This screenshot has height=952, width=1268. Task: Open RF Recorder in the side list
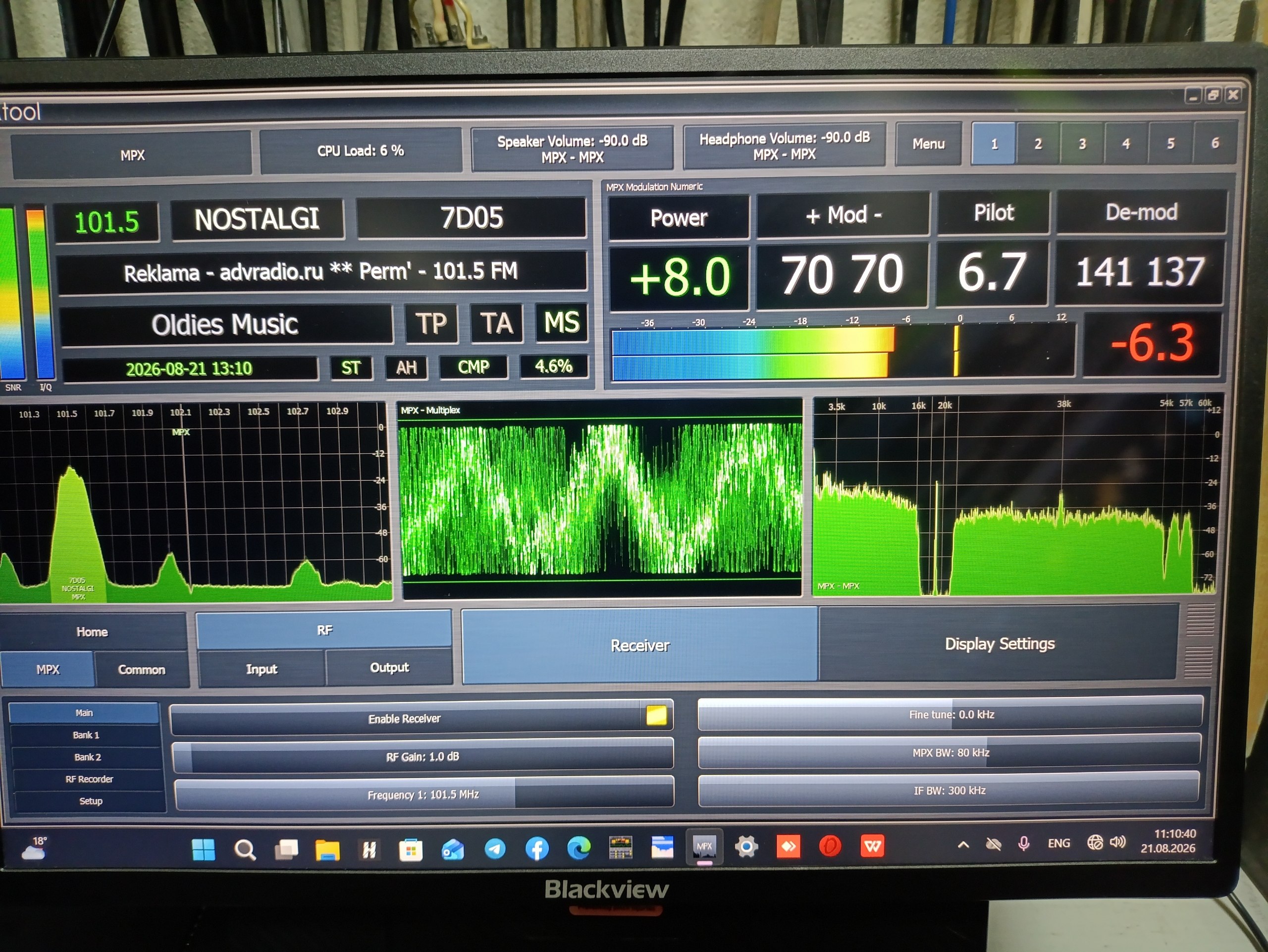pos(89,779)
